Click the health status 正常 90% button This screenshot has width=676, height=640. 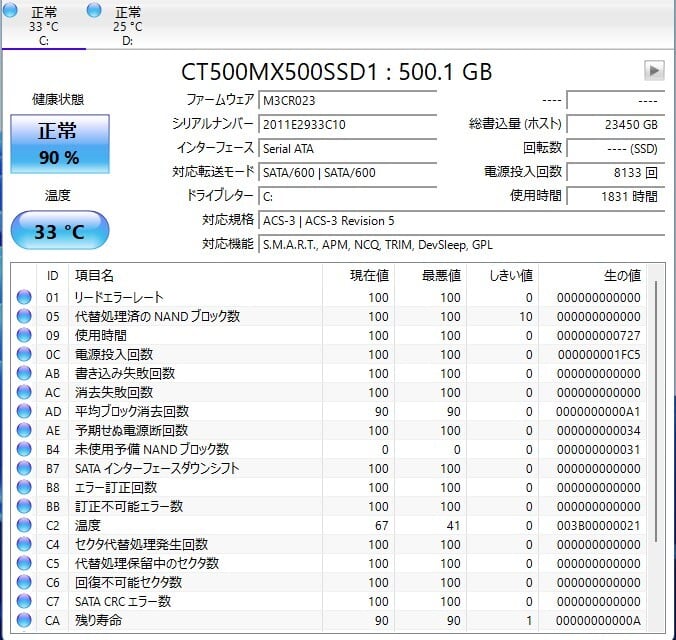[x=58, y=144]
